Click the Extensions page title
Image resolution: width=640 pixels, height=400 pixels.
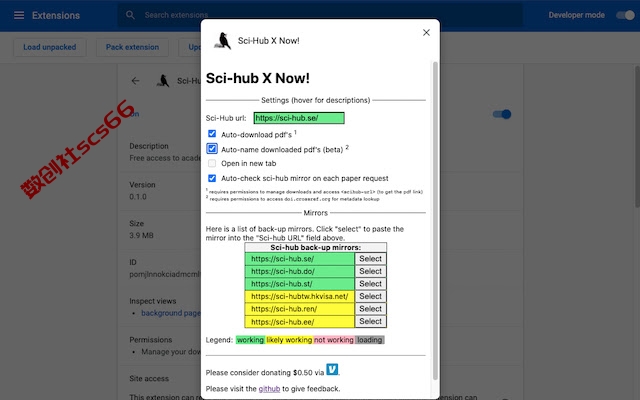point(56,16)
